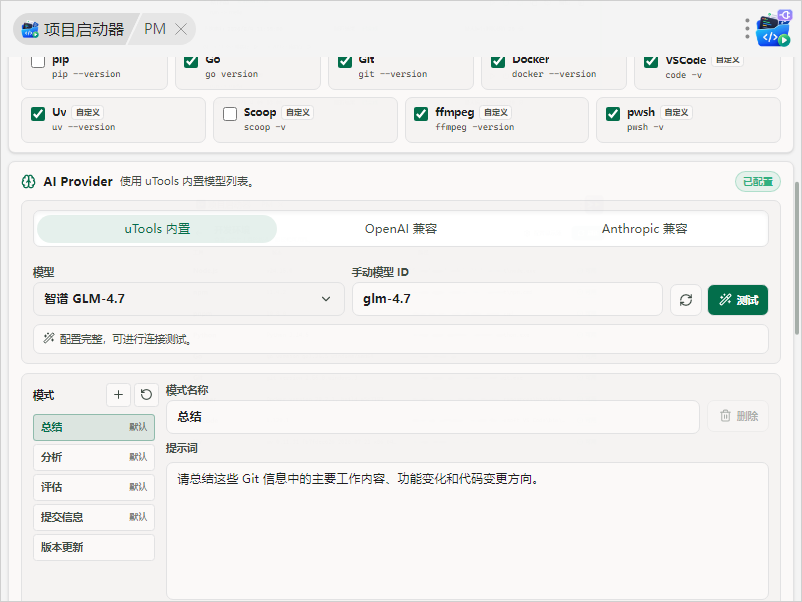Image resolution: width=802 pixels, height=602 pixels.
Task: Switch to the uTools 内置 tab
Action: point(157,229)
